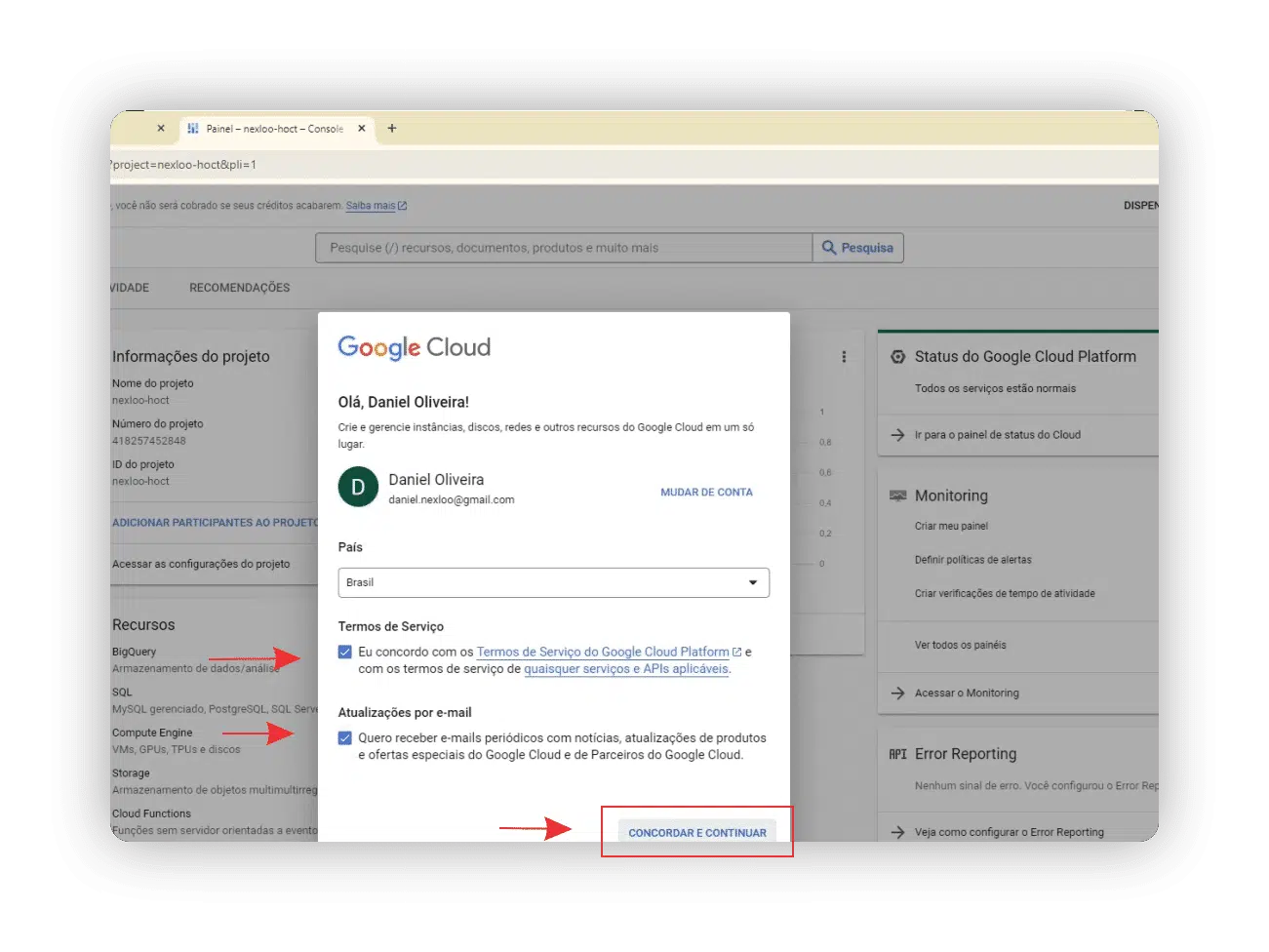
Task: Open the Saiba mais link in the banner
Action: [x=371, y=206]
